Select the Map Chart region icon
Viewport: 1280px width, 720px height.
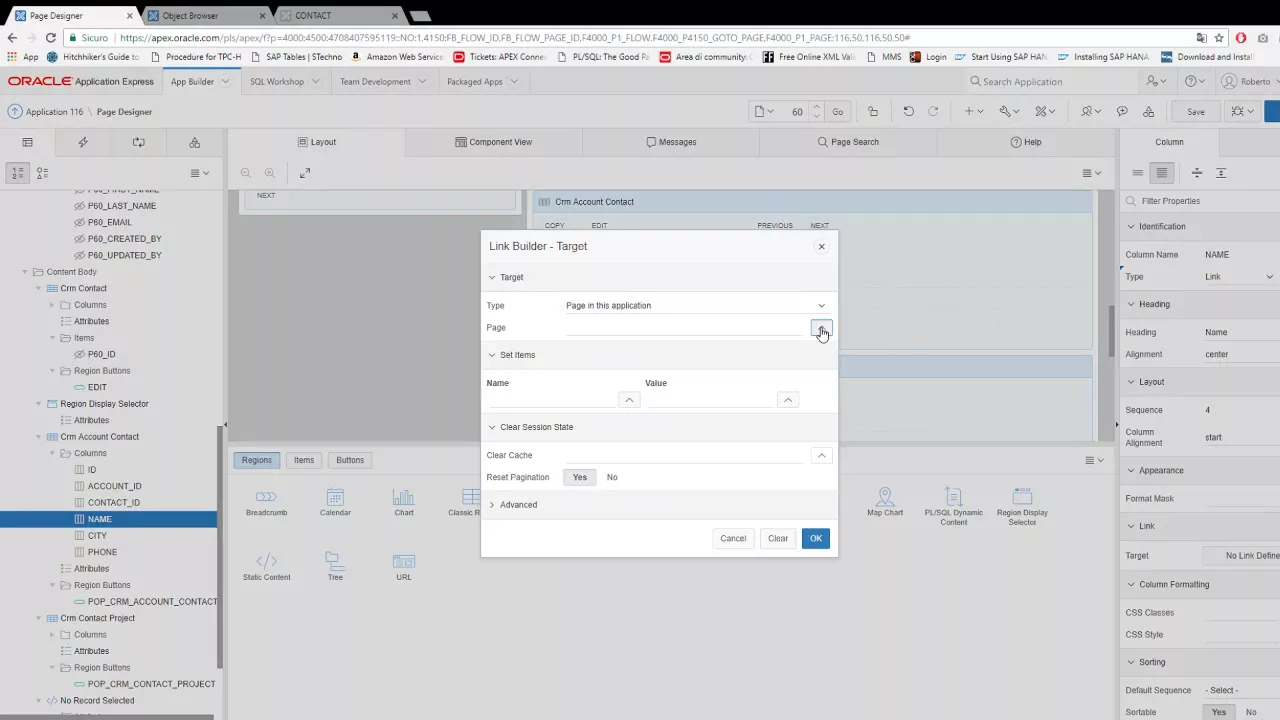[885, 502]
